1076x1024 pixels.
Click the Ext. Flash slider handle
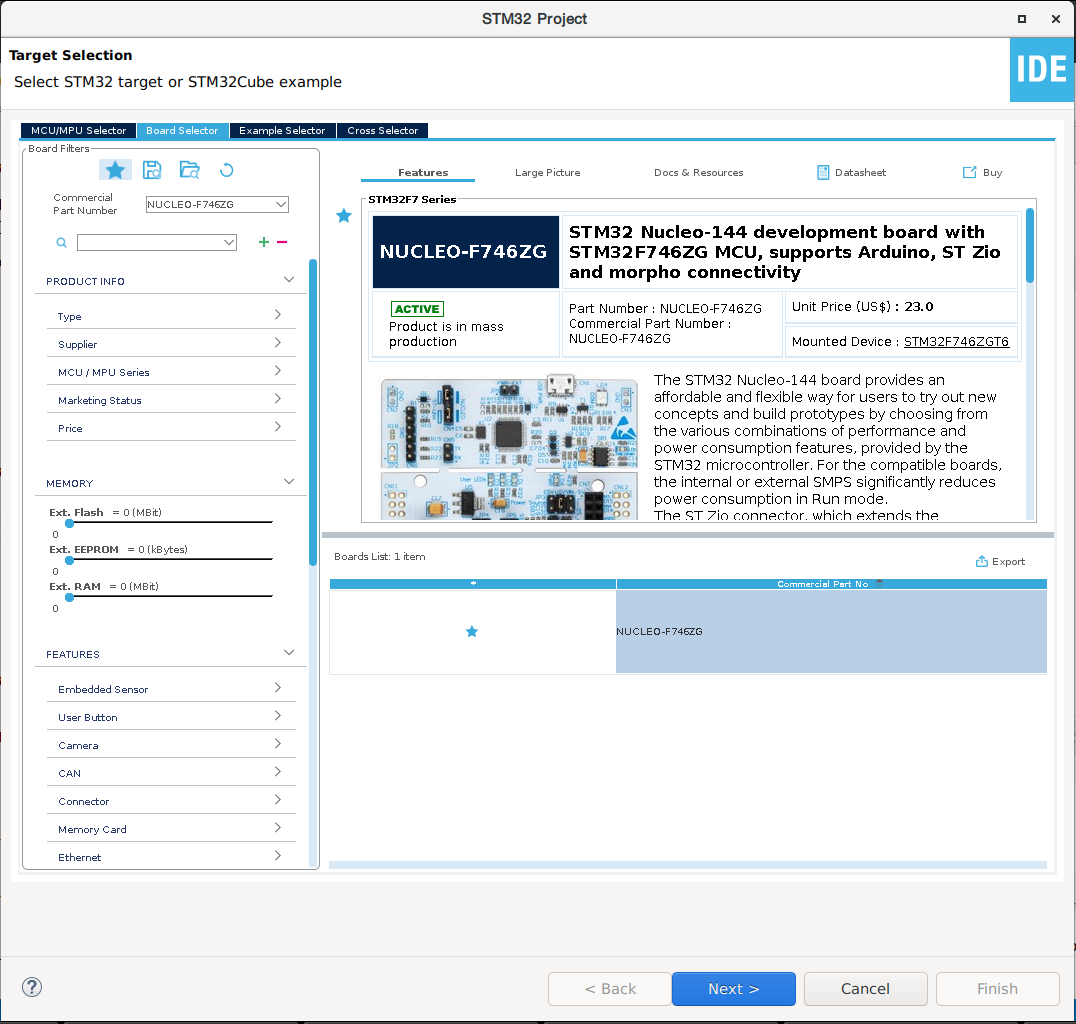tap(69, 523)
